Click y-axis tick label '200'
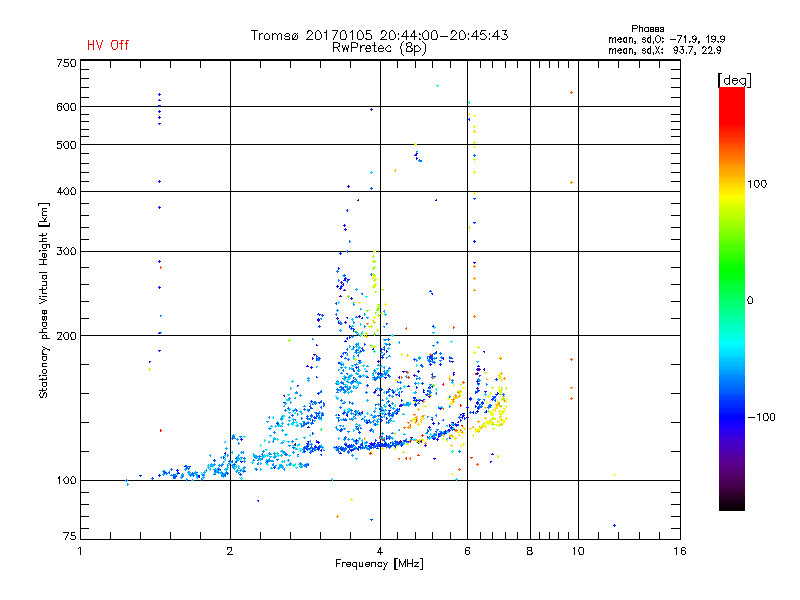 pos(66,336)
